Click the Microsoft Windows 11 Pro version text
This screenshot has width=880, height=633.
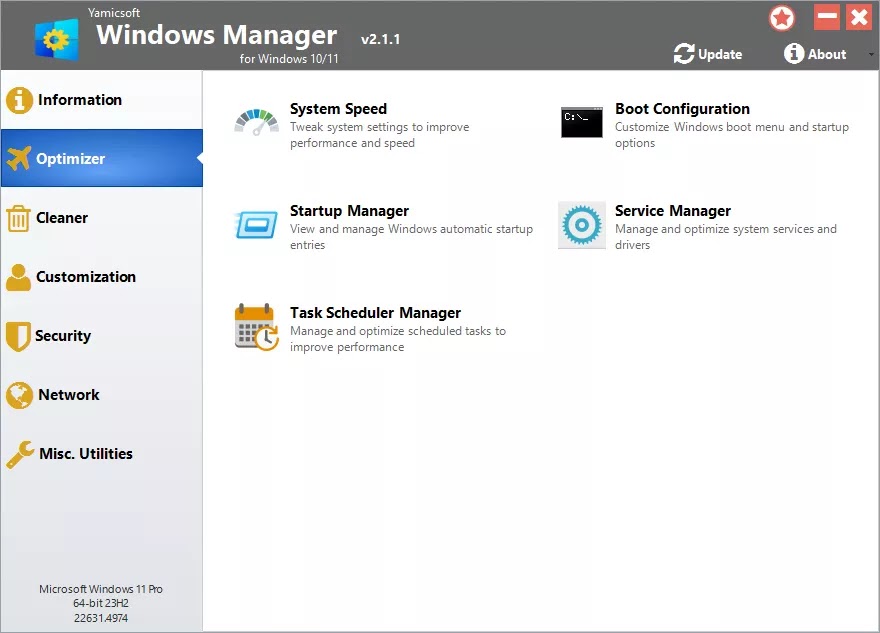click(x=102, y=589)
